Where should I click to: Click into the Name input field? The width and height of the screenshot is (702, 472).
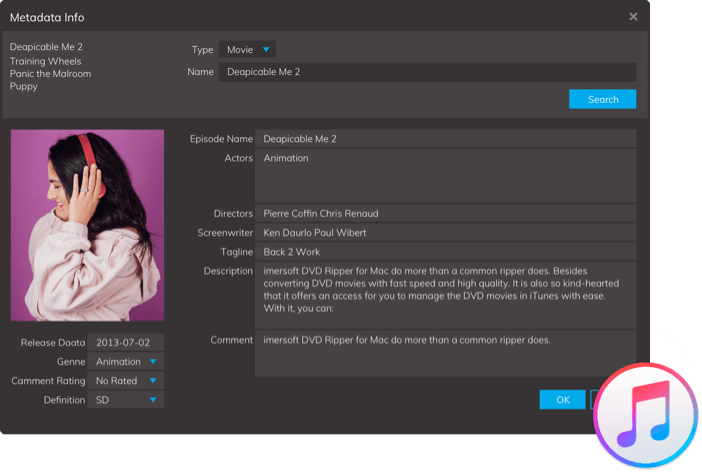coord(427,72)
